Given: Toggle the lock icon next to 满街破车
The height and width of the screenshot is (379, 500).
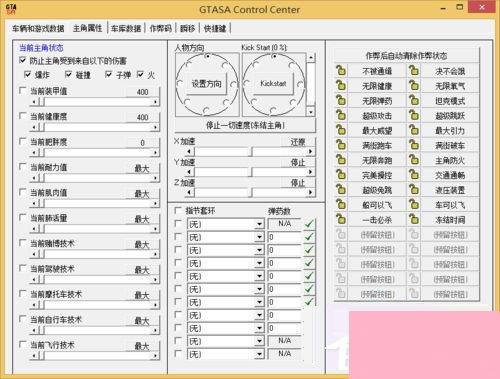Looking at the screenshot, I should (414, 145).
